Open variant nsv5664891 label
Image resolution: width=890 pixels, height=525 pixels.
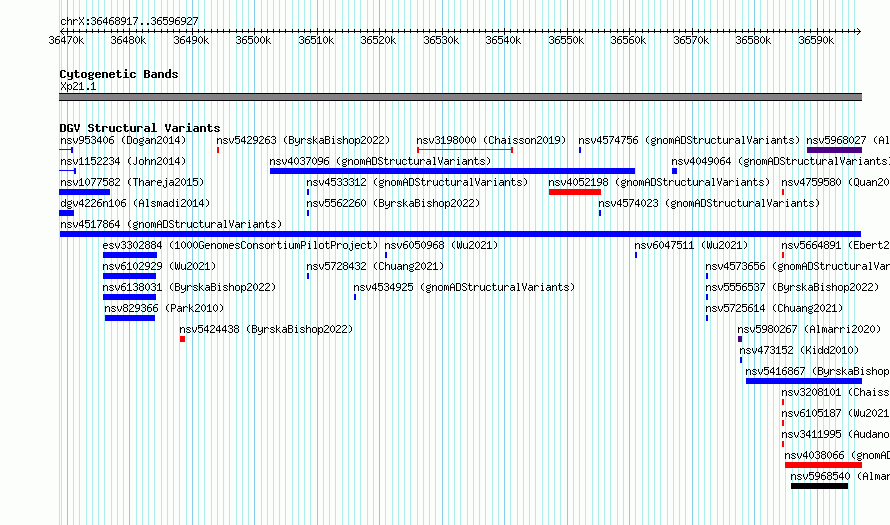click(836, 245)
